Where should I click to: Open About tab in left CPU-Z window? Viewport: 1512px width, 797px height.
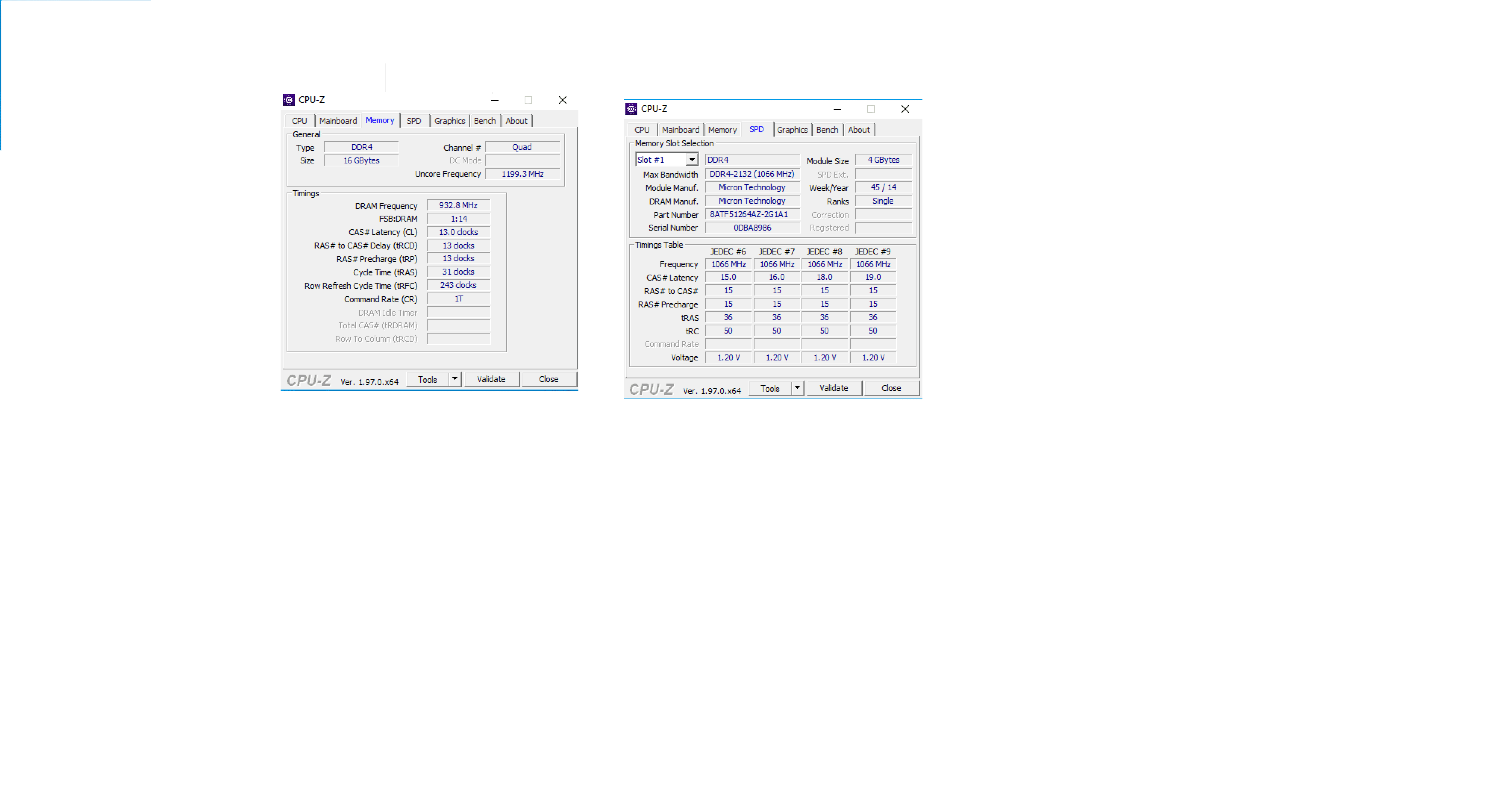(x=516, y=121)
